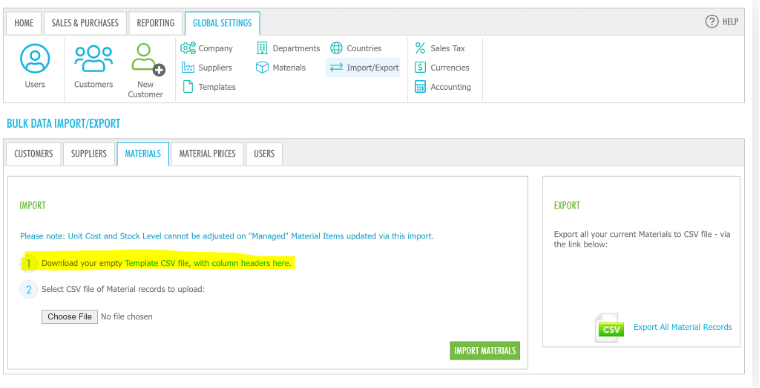Click the Help question mark icon
Screen dimensions: 760x388
pyautogui.click(x=712, y=22)
